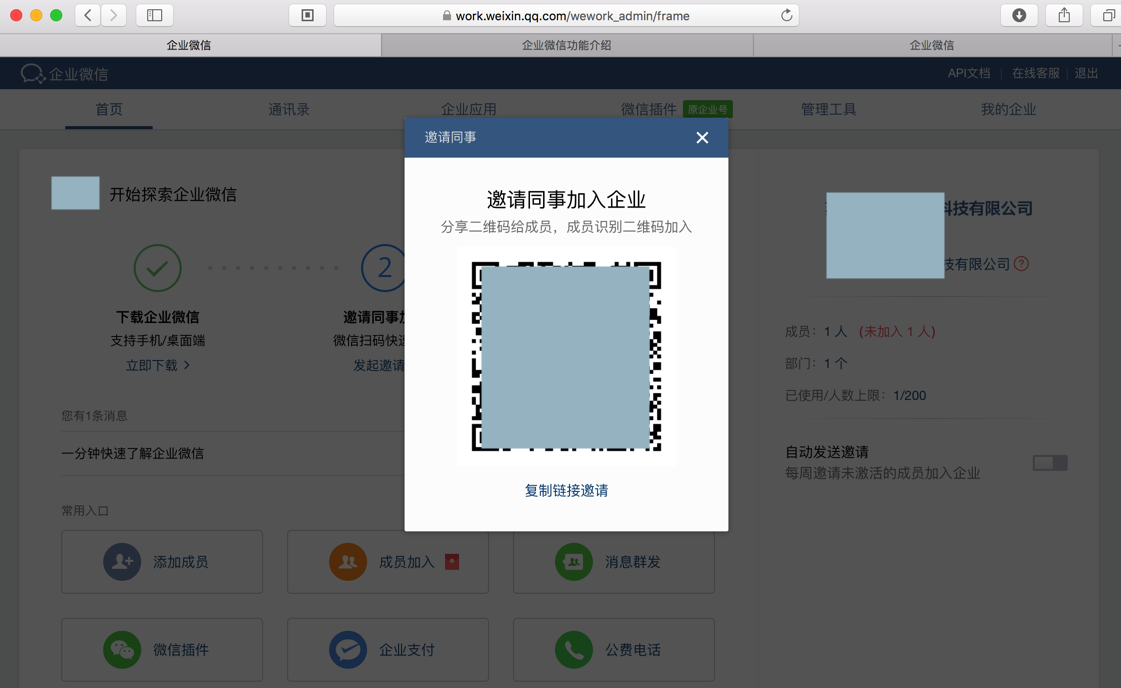Click the 部门: 1 个 entry
This screenshot has width=1121, height=688.
click(816, 363)
